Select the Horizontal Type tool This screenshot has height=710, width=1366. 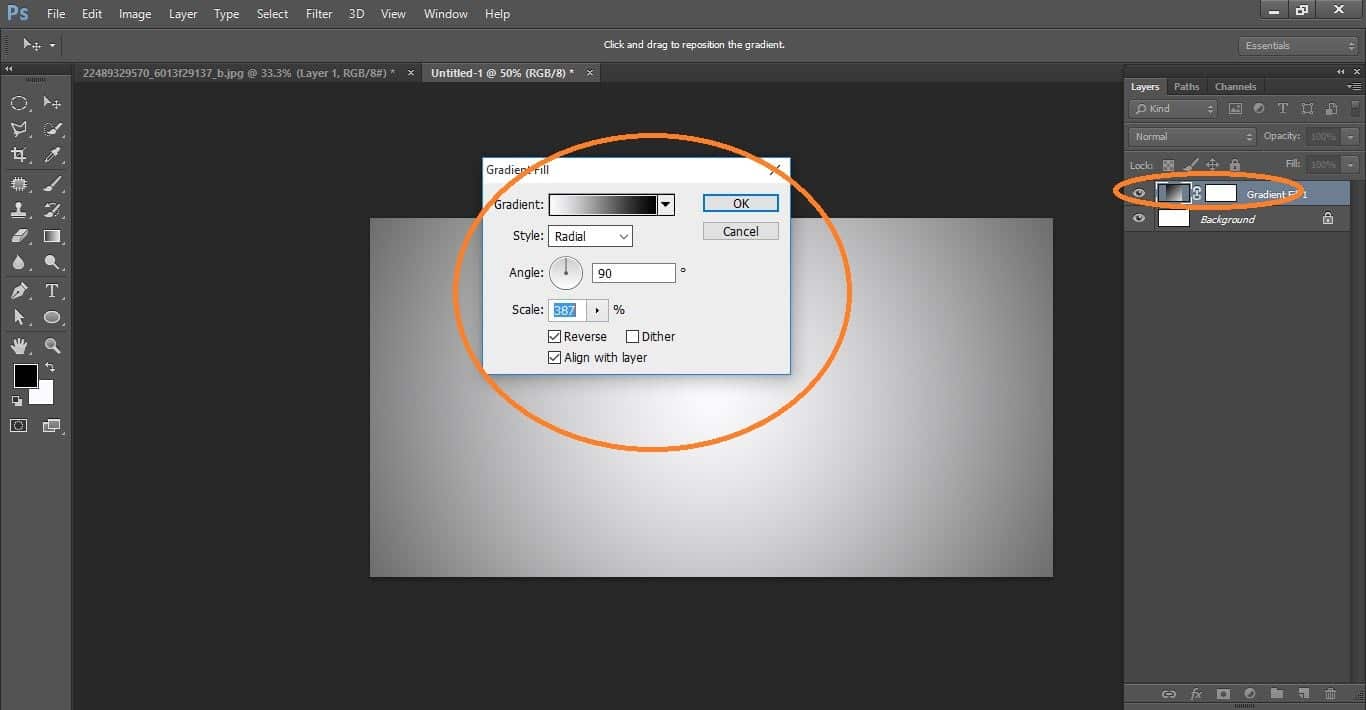(x=52, y=291)
